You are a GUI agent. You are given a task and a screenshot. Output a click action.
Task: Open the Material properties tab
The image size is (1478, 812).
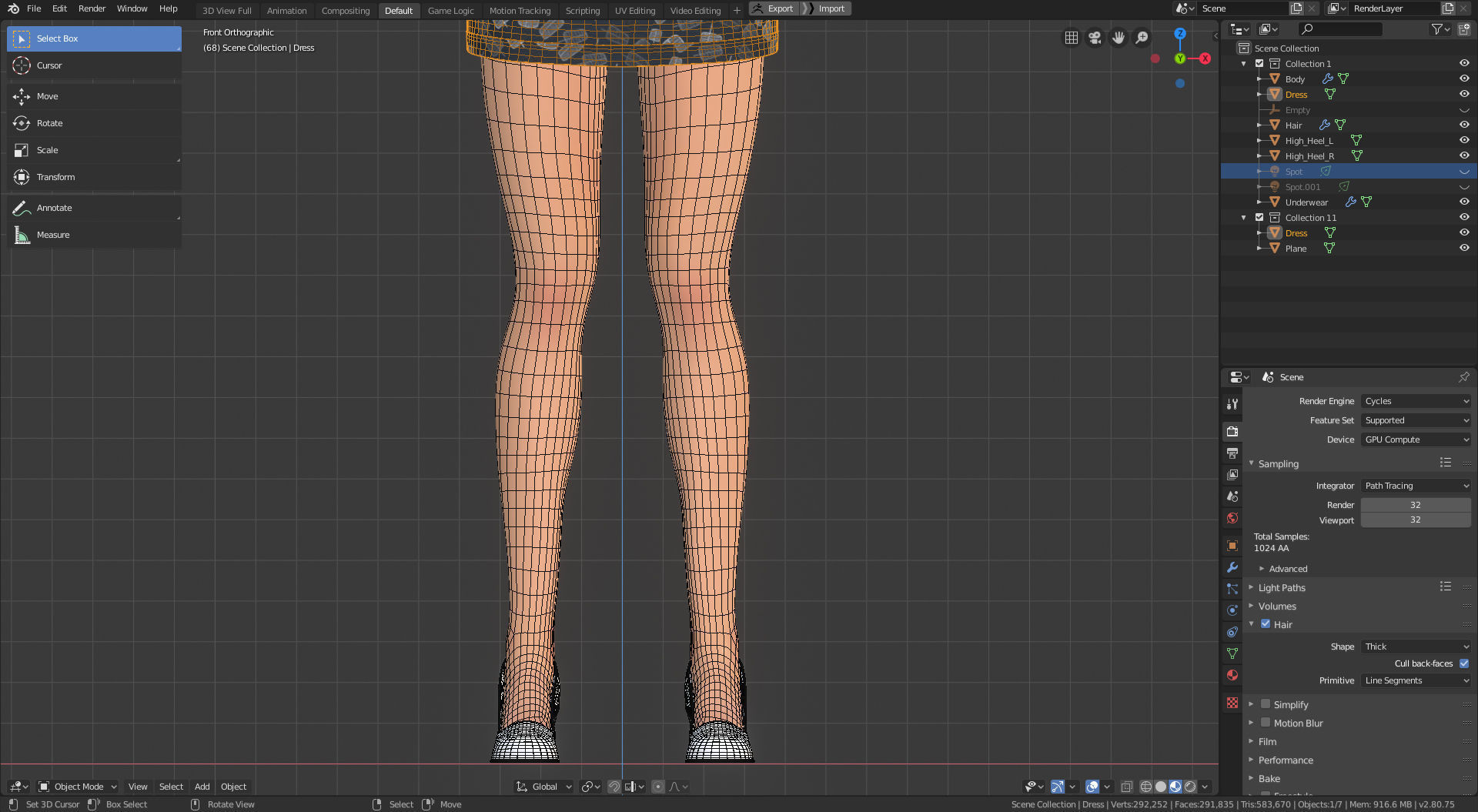pyautogui.click(x=1232, y=675)
